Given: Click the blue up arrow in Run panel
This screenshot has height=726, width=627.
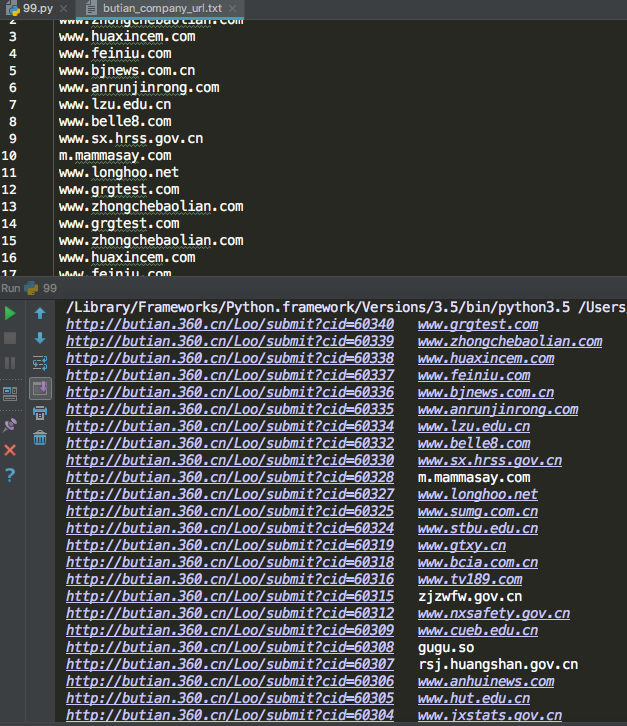Looking at the screenshot, I should click(x=40, y=313).
